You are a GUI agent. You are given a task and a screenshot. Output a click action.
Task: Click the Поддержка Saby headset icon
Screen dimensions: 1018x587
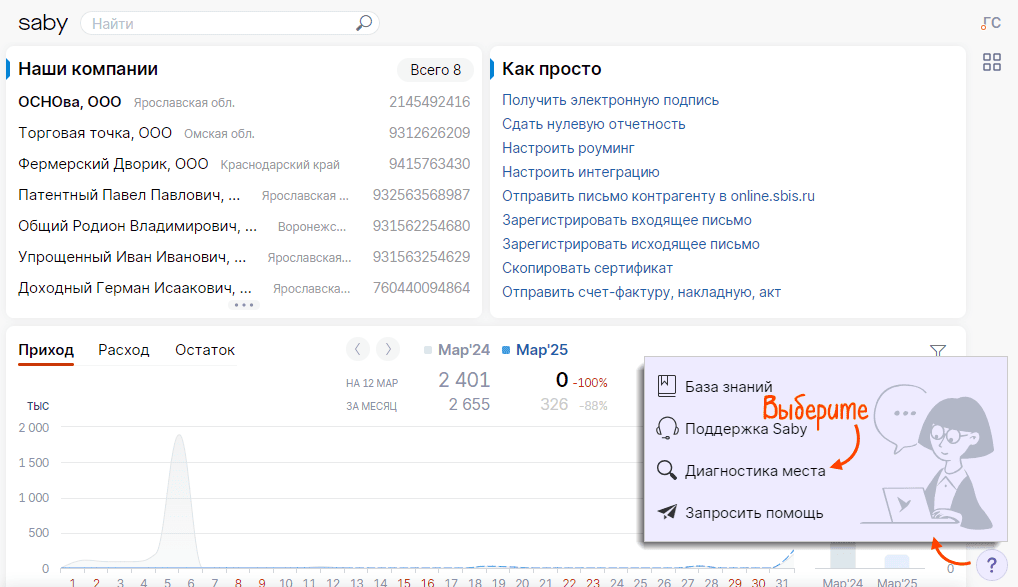667,428
